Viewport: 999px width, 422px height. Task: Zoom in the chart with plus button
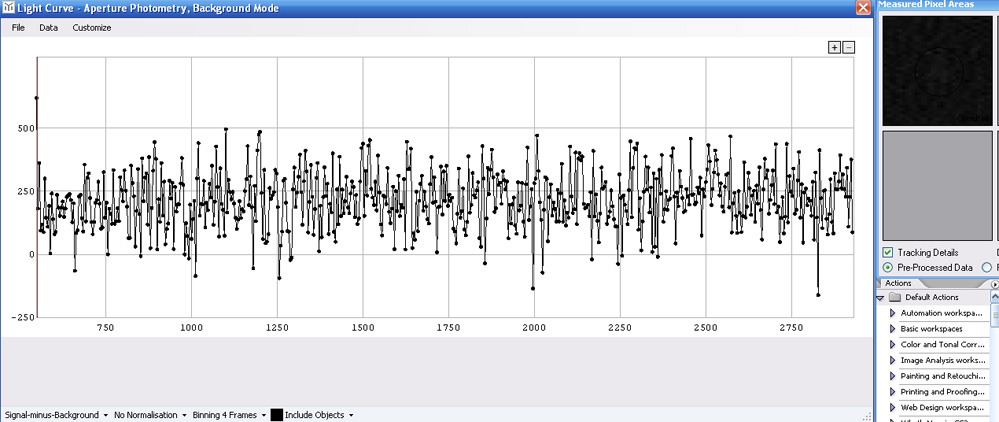click(x=835, y=47)
